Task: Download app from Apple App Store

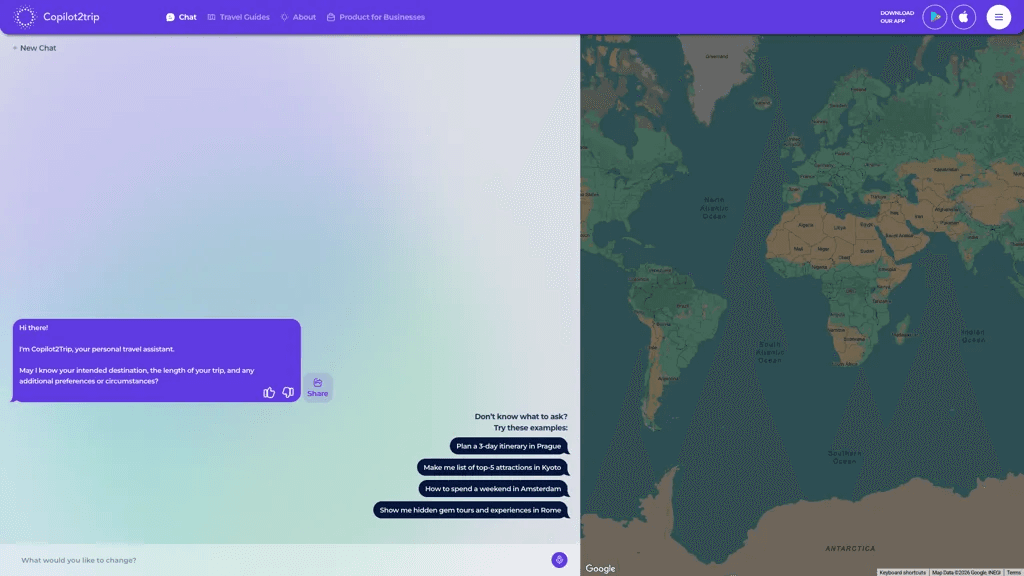Action: (x=963, y=17)
